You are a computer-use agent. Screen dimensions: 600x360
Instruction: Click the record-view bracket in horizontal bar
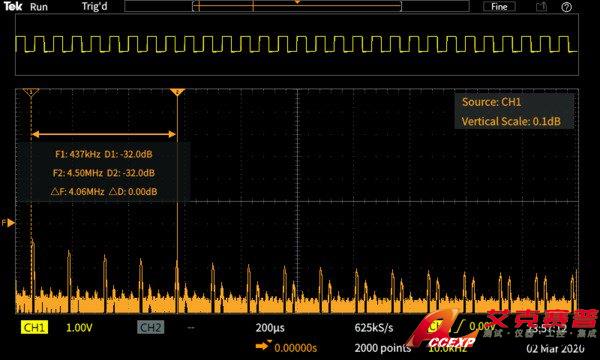coord(297,6)
